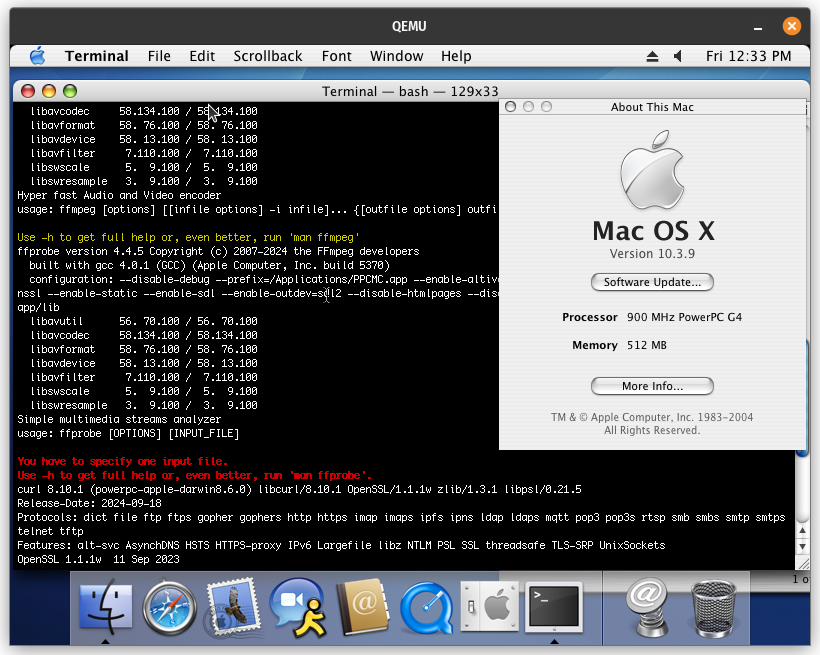This screenshot has width=820, height=655.
Task: Click the spring-mounted @ icon in the Dock
Action: [x=648, y=607]
